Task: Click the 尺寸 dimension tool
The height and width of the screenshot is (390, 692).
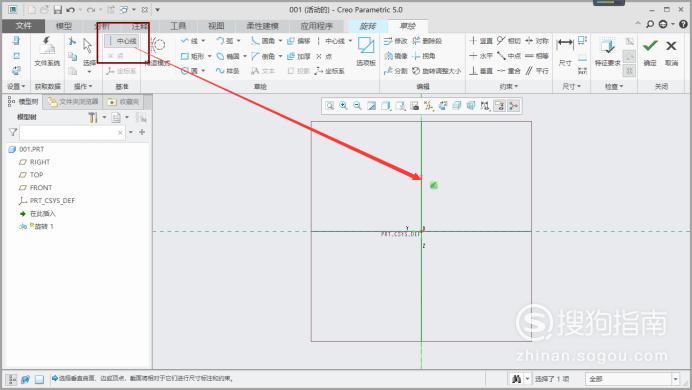Action: click(x=565, y=52)
